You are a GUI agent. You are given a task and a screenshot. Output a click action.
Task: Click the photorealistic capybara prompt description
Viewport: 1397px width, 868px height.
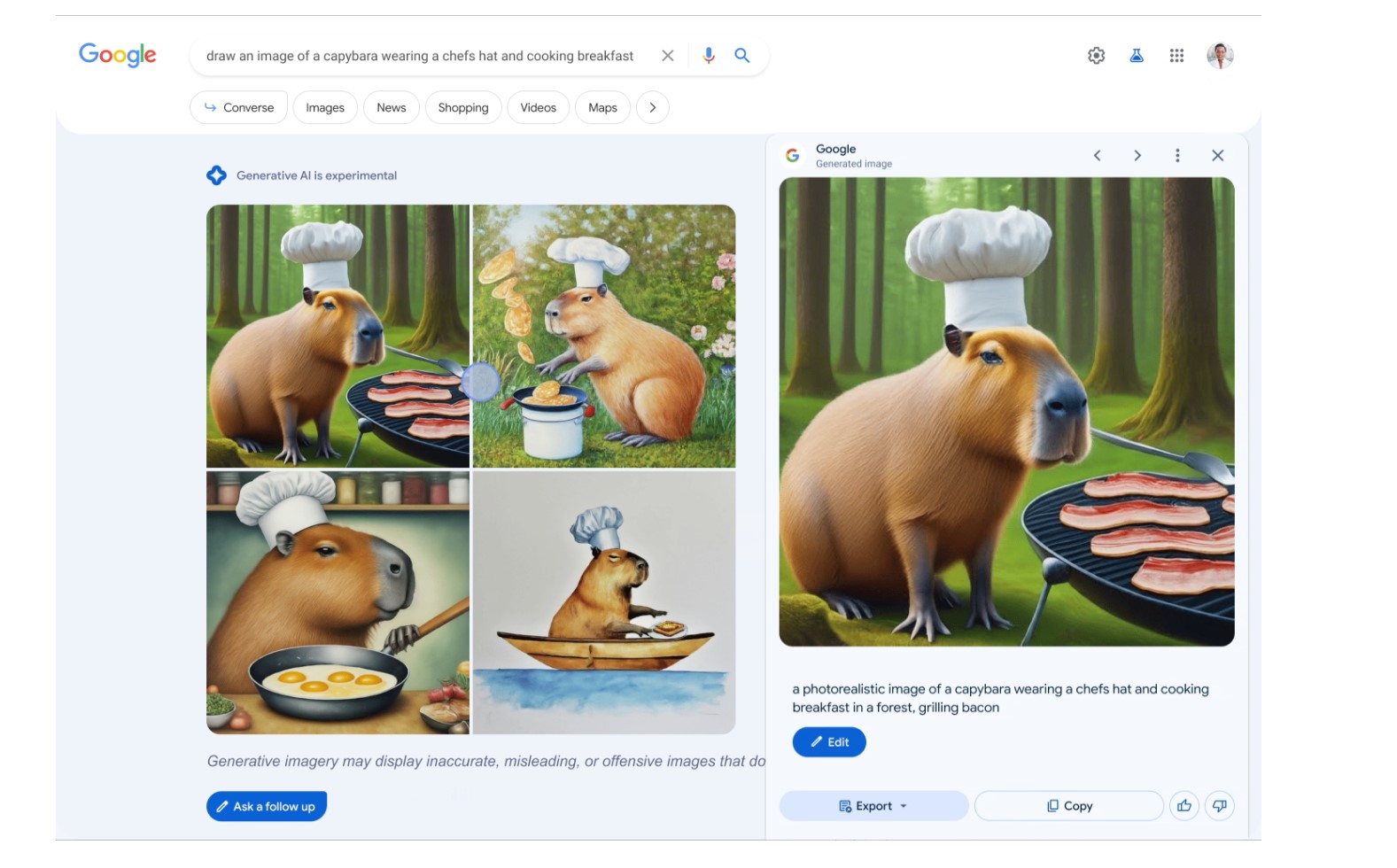tap(1000, 698)
